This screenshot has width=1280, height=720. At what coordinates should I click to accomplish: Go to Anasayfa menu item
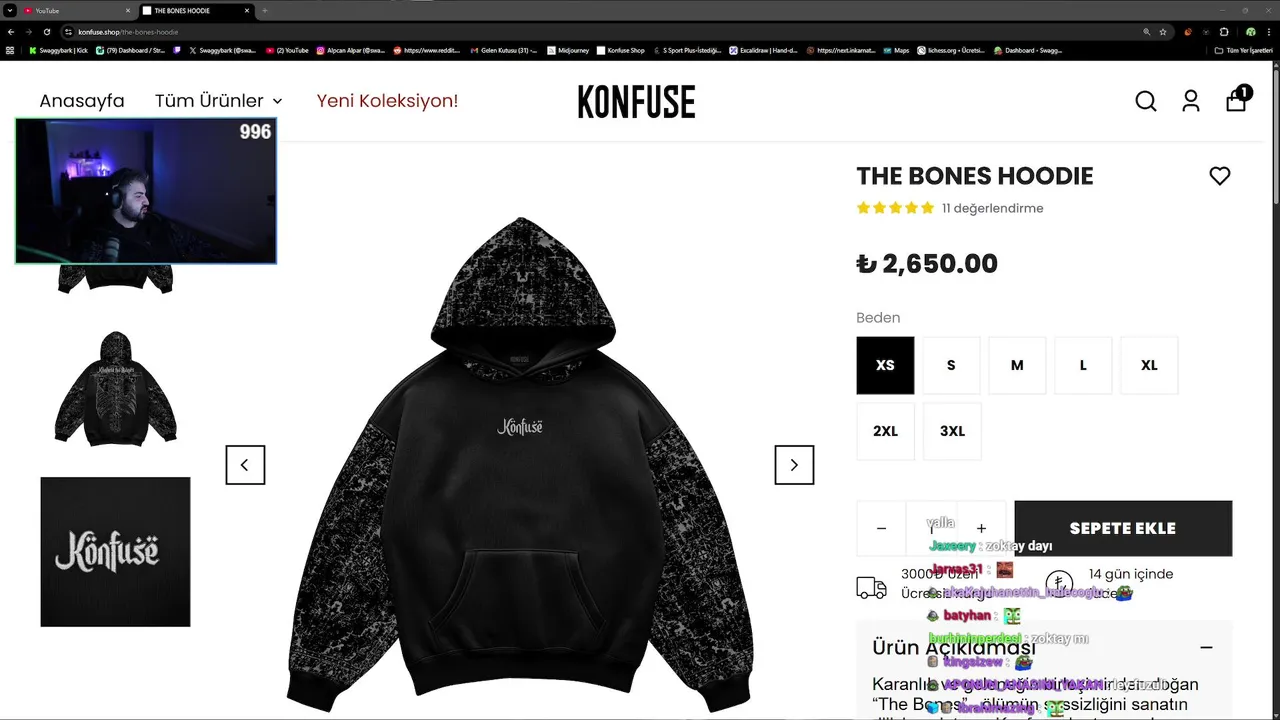coord(82,101)
